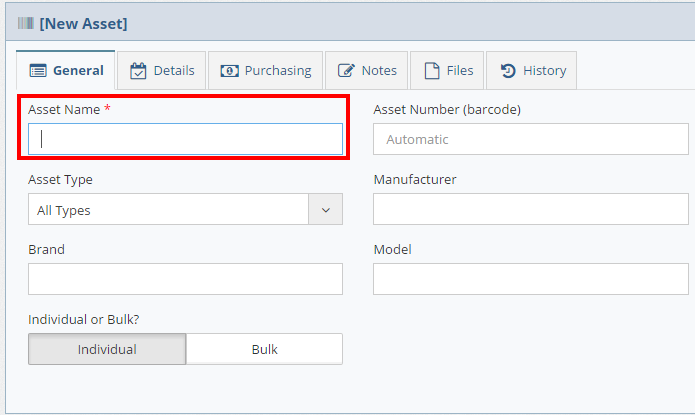Place cursor in the Brand field
This screenshot has height=415, width=695.
185,279
